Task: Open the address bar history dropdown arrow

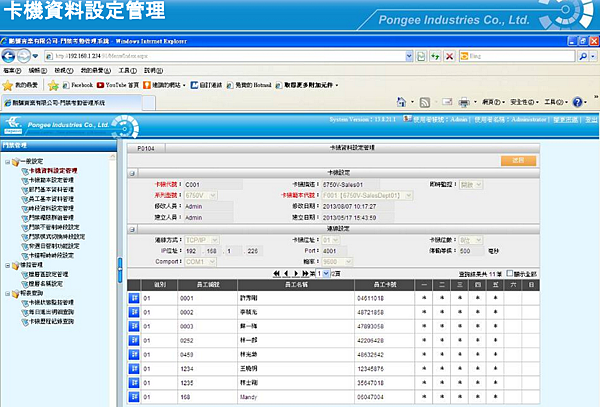Action: (x=409, y=56)
